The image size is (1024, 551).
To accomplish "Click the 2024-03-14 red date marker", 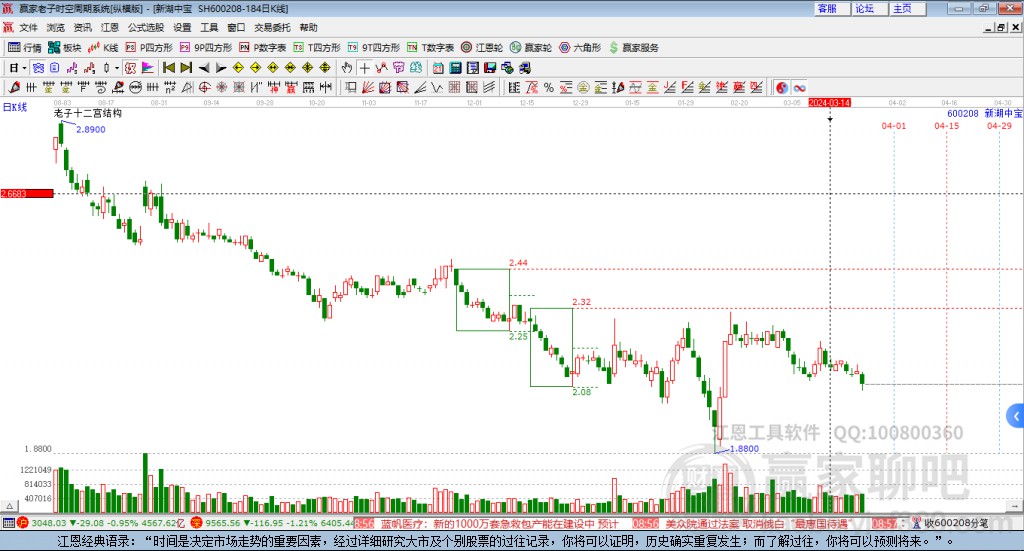I will tap(829, 102).
